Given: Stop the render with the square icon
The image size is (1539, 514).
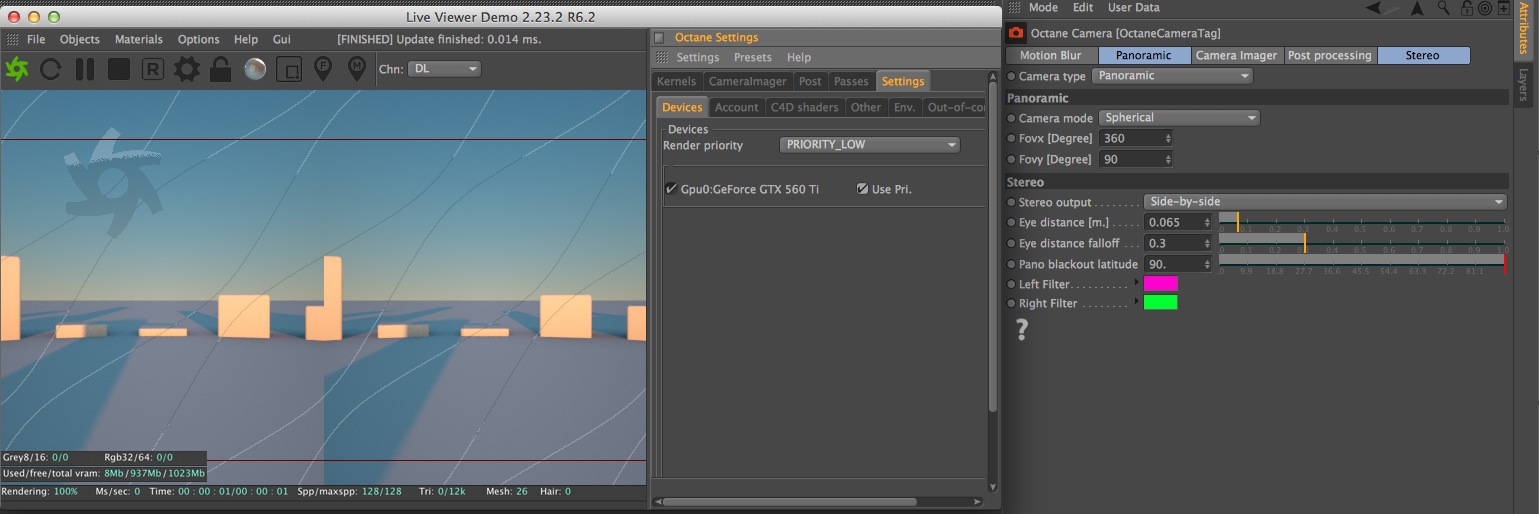Looking at the screenshot, I should click(119, 69).
